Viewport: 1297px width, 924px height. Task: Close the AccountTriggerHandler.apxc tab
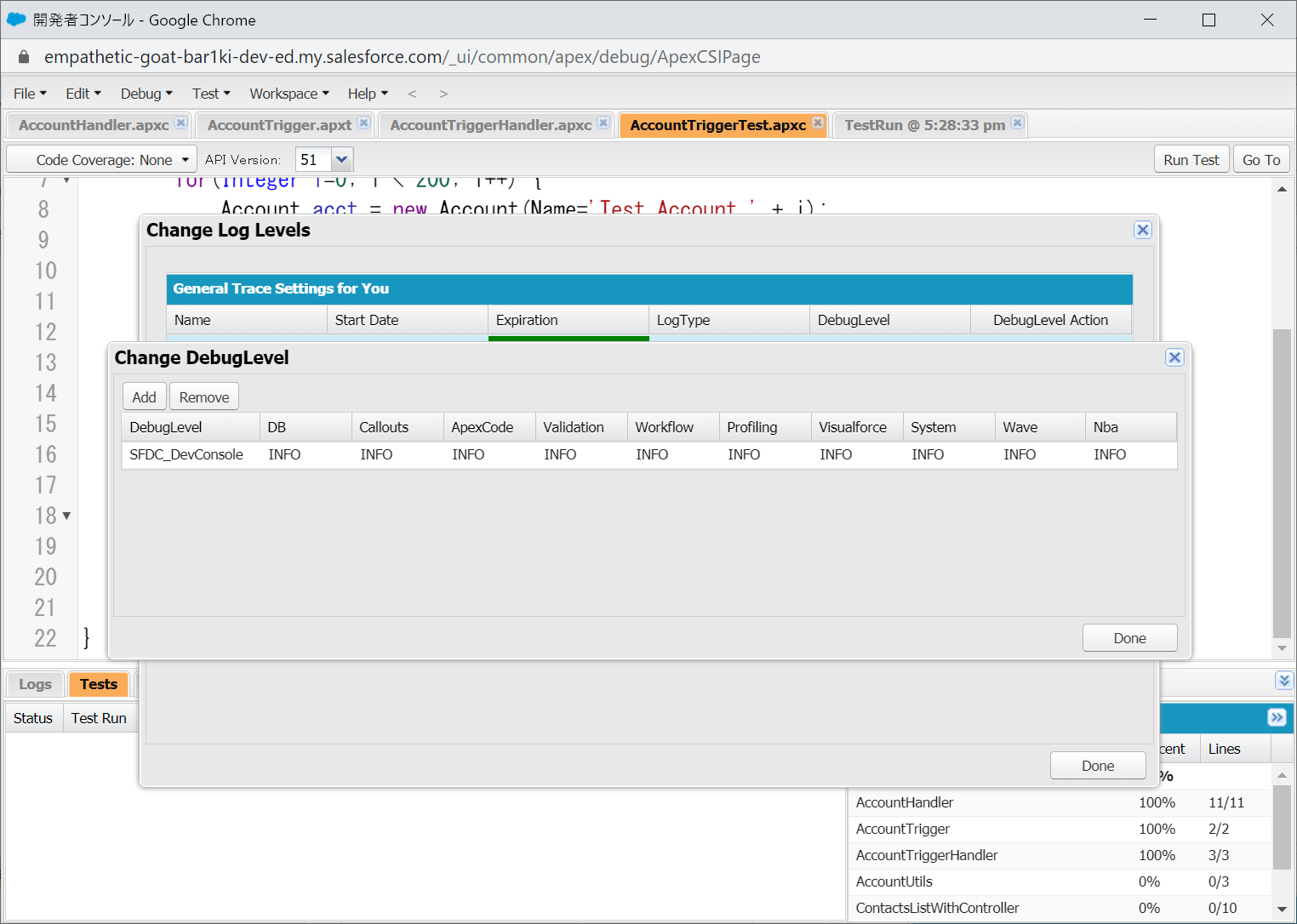click(x=603, y=123)
